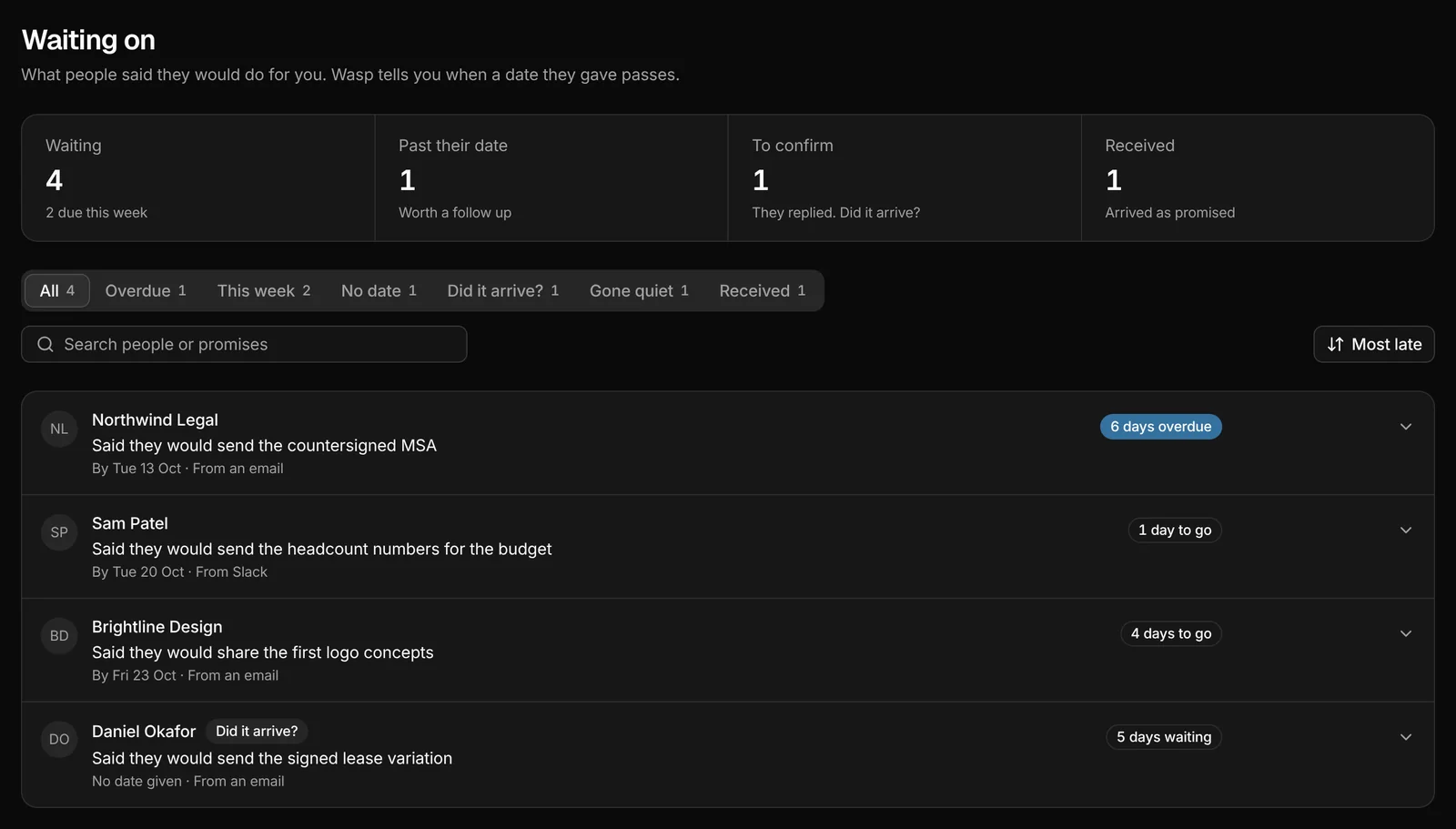
Task: Click the 5 days waiting badge
Action: point(1164,737)
